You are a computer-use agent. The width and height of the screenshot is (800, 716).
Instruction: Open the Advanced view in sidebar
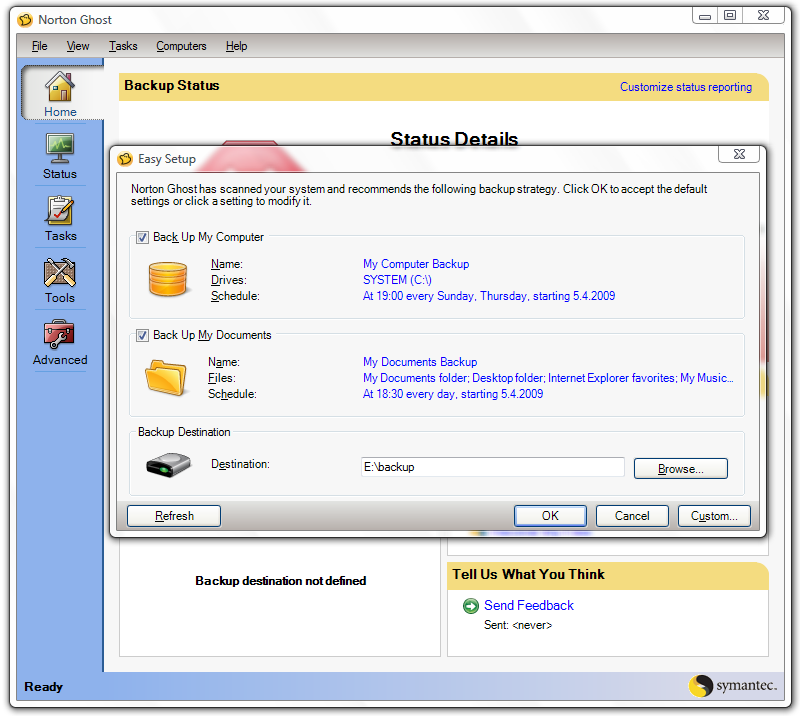[x=60, y=342]
